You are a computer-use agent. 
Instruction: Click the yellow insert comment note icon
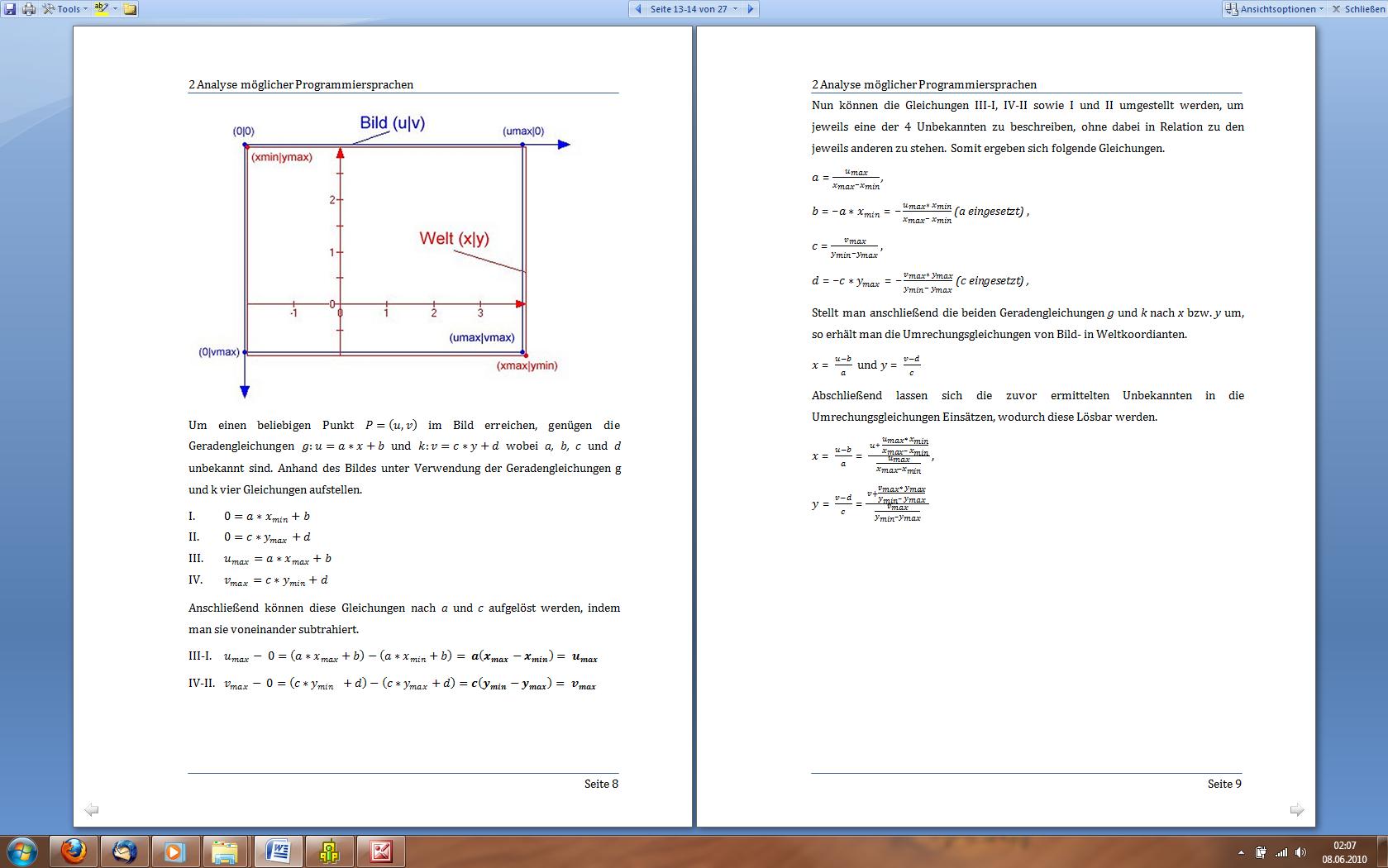[x=130, y=9]
